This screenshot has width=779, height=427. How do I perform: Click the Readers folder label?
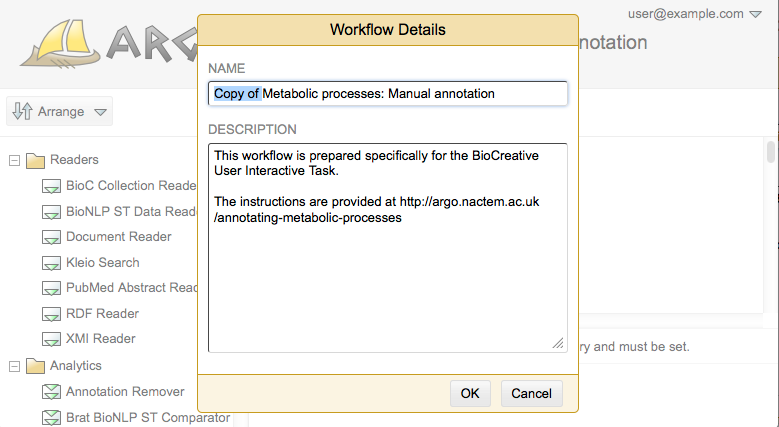click(75, 160)
